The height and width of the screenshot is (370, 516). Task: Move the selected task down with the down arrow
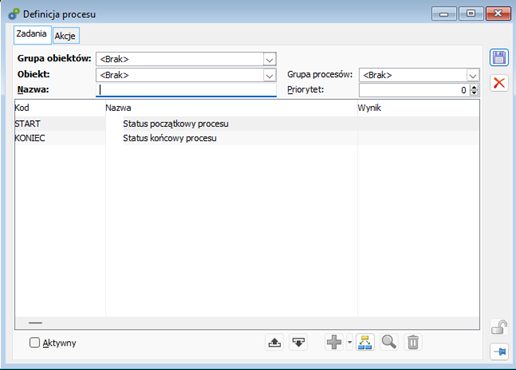pyautogui.click(x=298, y=342)
